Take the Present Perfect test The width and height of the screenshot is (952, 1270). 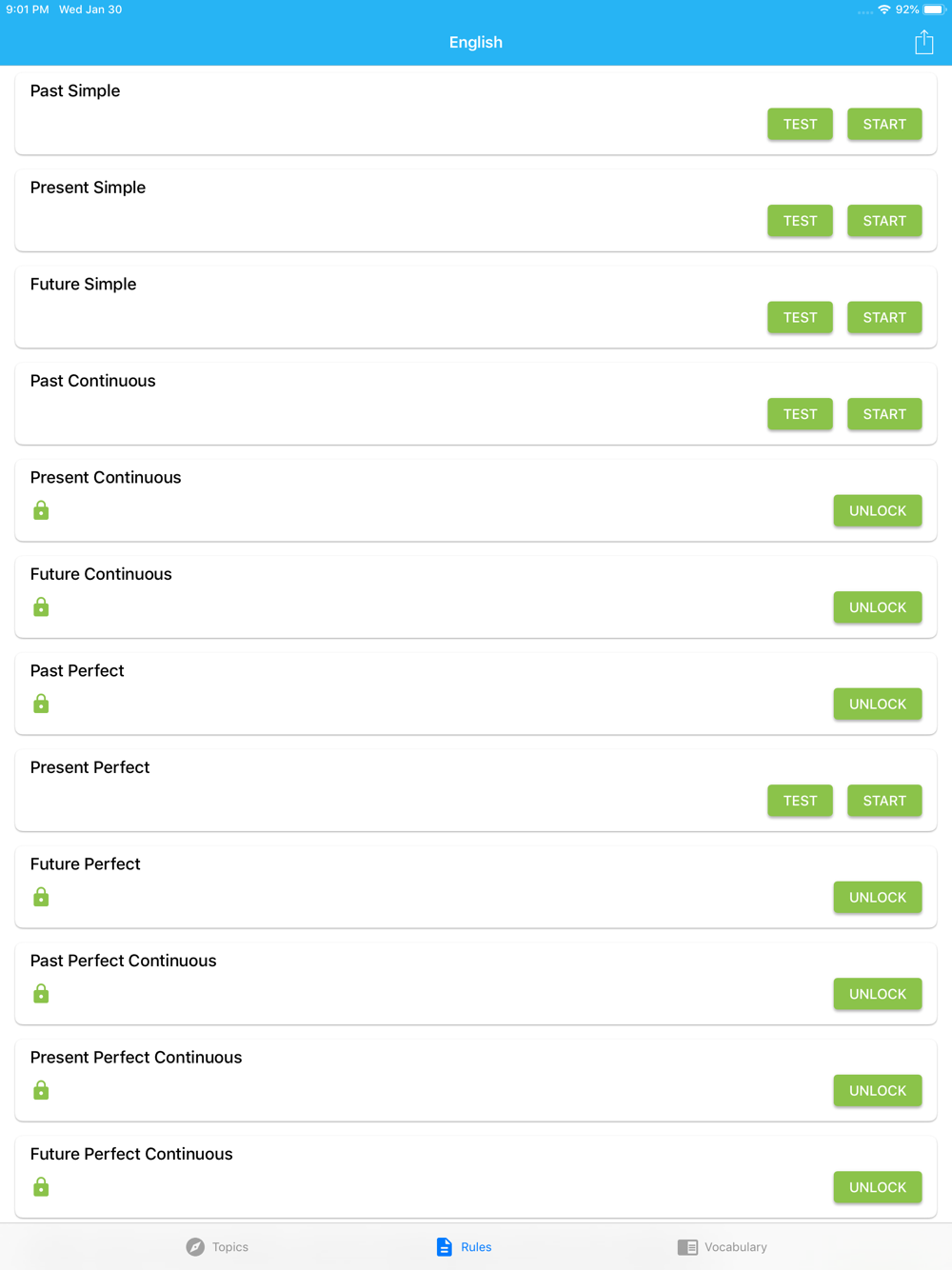[x=800, y=801]
